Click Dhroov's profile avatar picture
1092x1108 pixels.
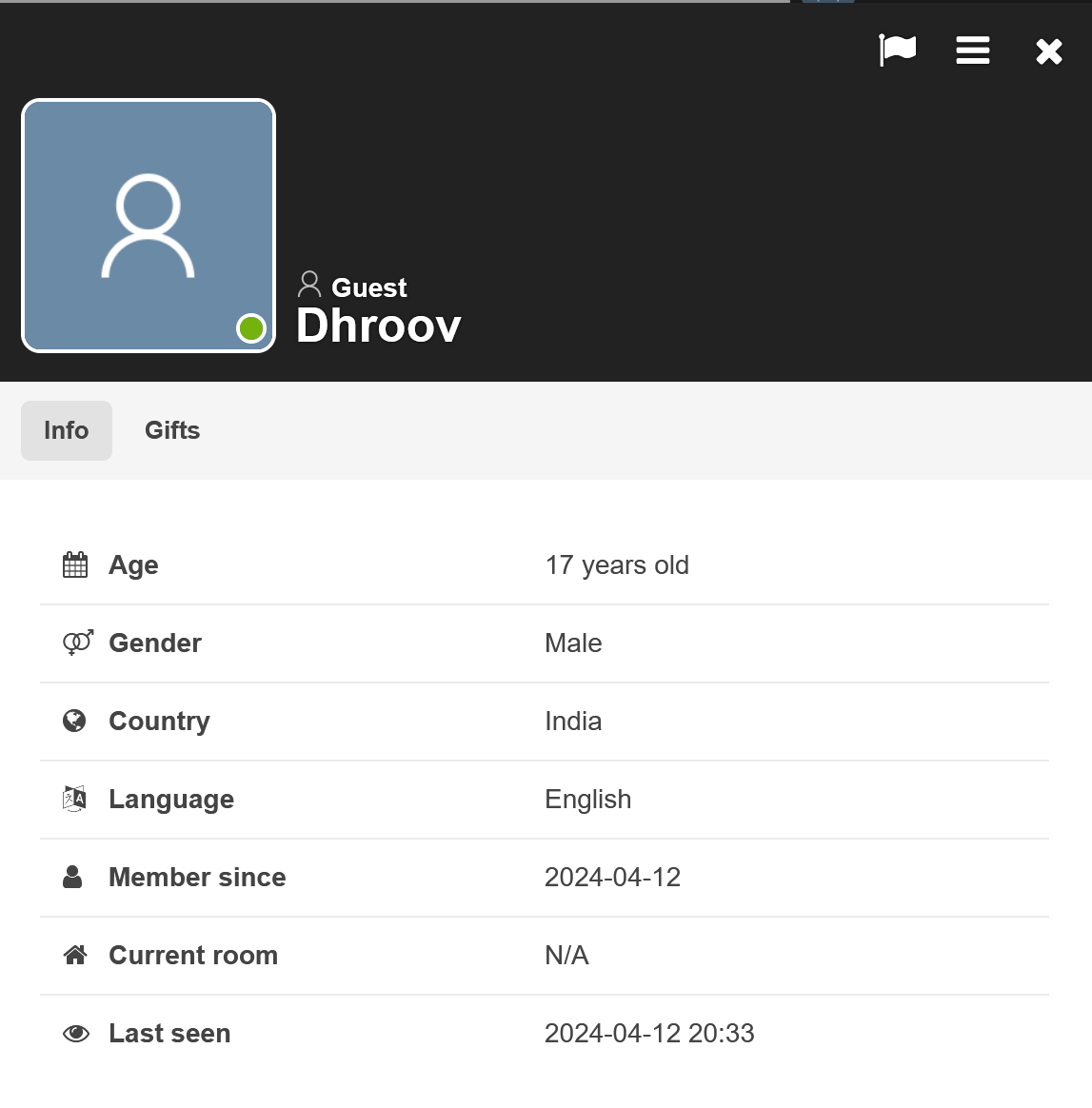click(149, 226)
